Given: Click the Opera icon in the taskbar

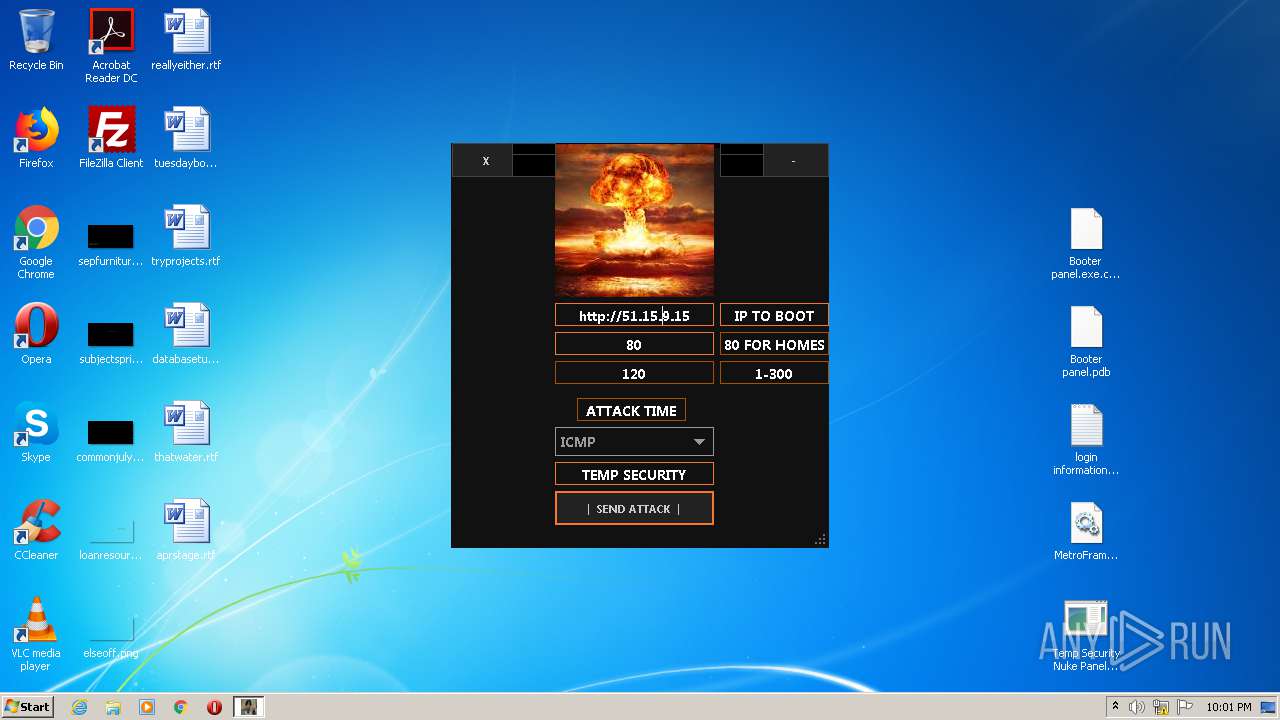Looking at the screenshot, I should click(x=214, y=707).
